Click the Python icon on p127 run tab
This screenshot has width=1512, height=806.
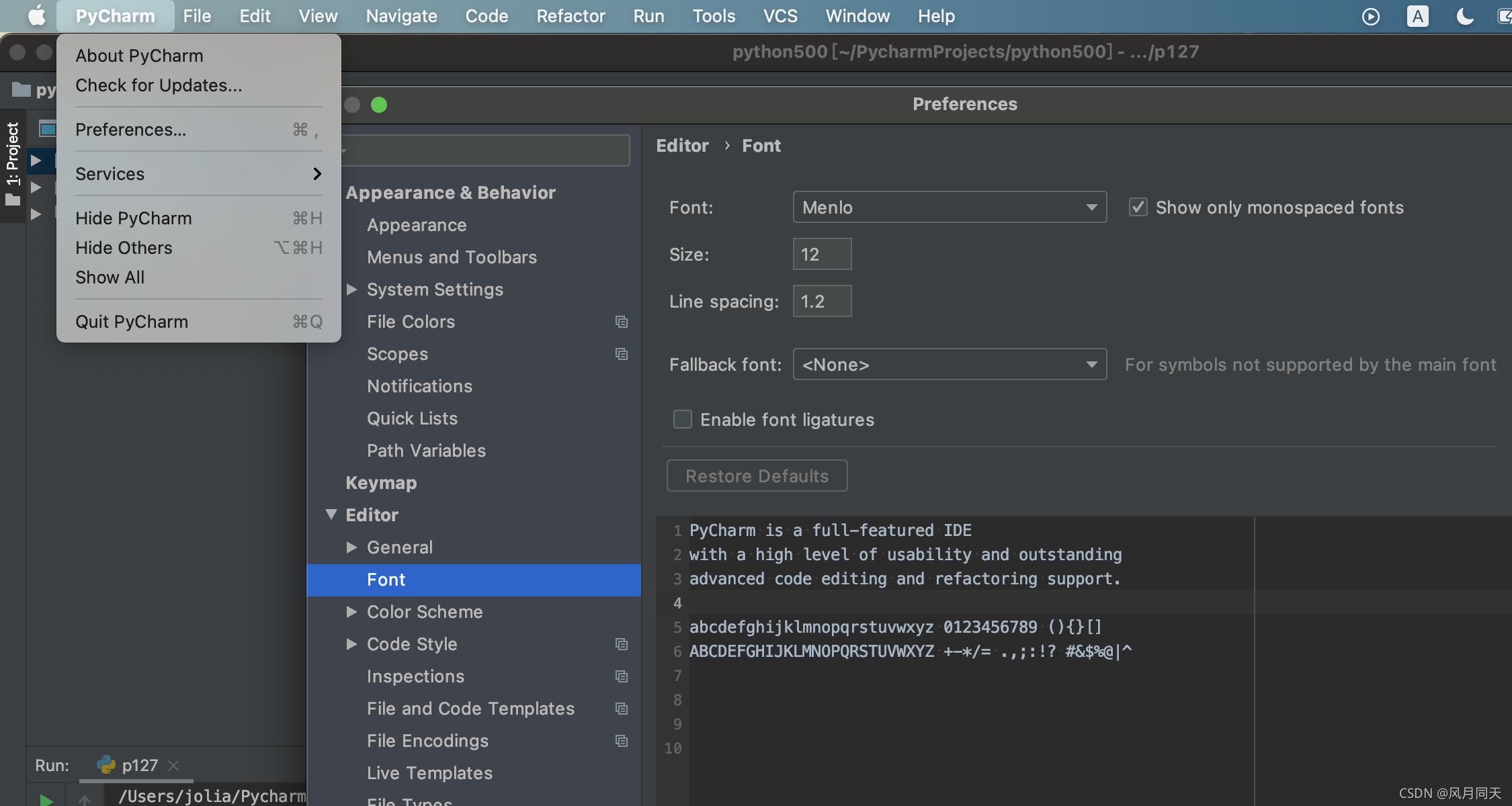[106, 764]
